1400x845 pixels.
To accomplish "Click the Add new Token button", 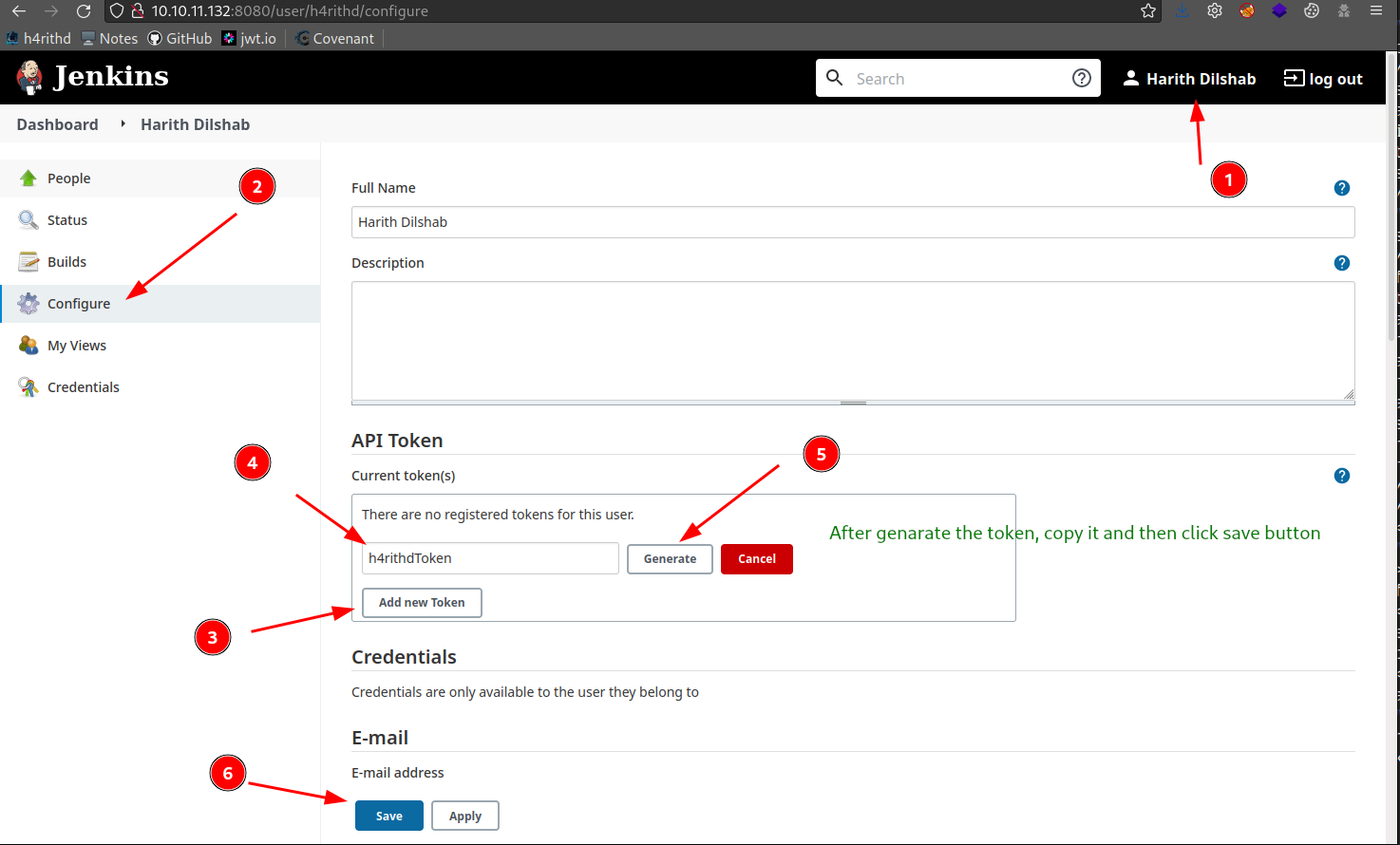I will (422, 602).
